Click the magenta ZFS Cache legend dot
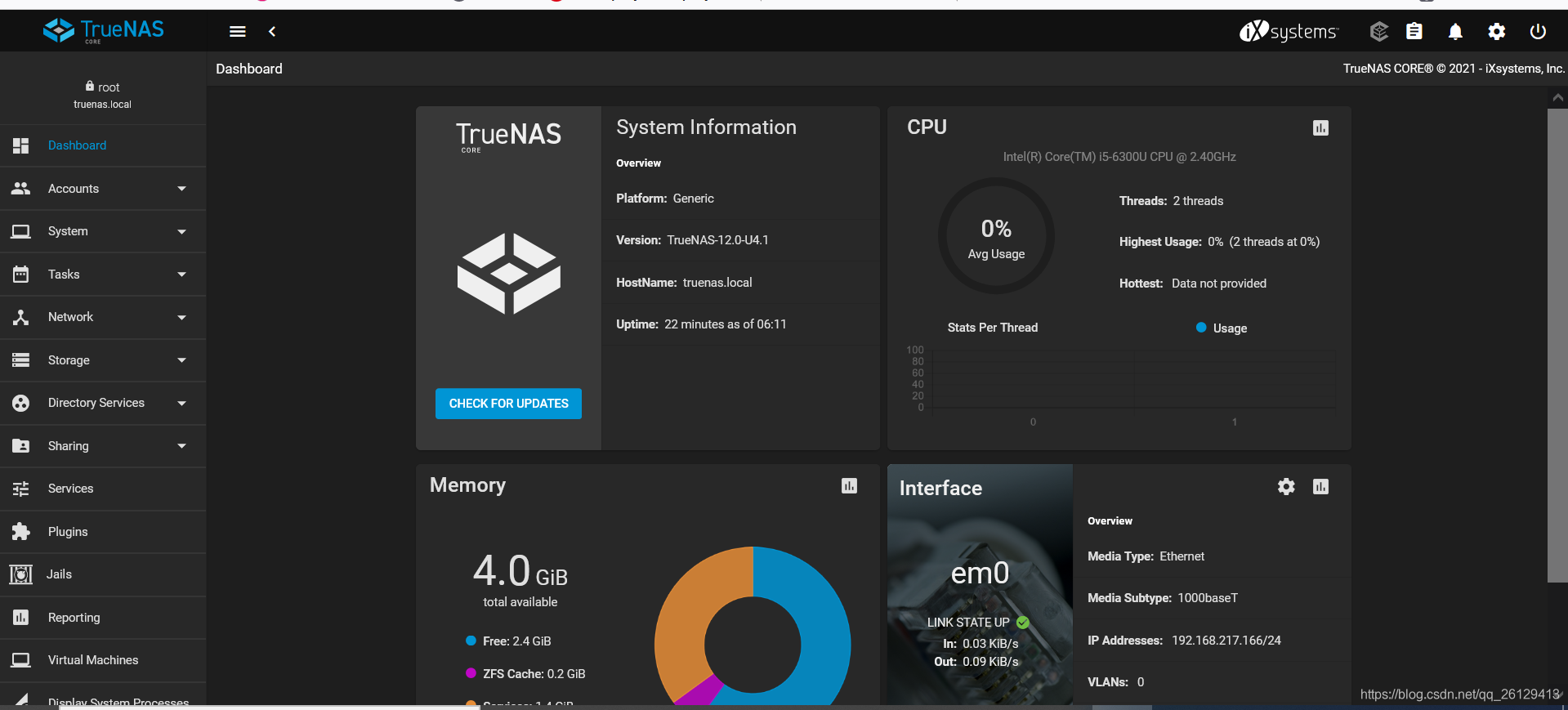The width and height of the screenshot is (1568, 710). (471, 673)
